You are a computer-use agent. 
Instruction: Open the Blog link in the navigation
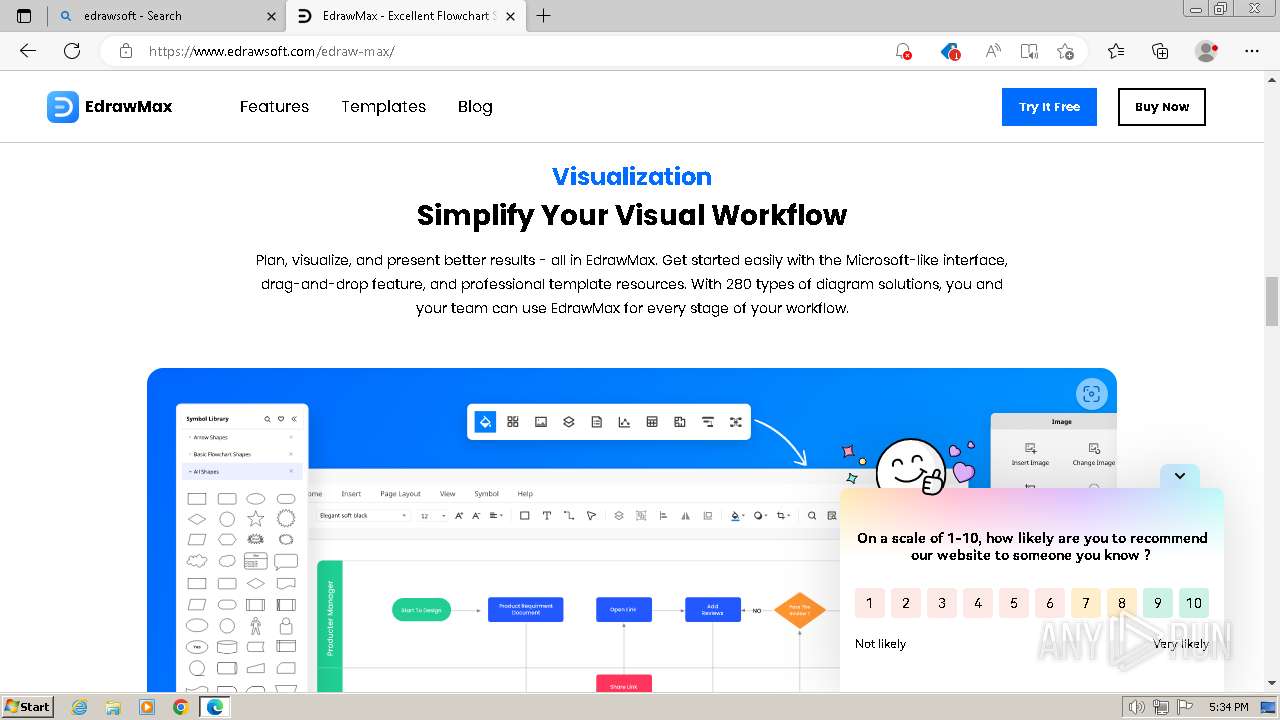(x=475, y=107)
